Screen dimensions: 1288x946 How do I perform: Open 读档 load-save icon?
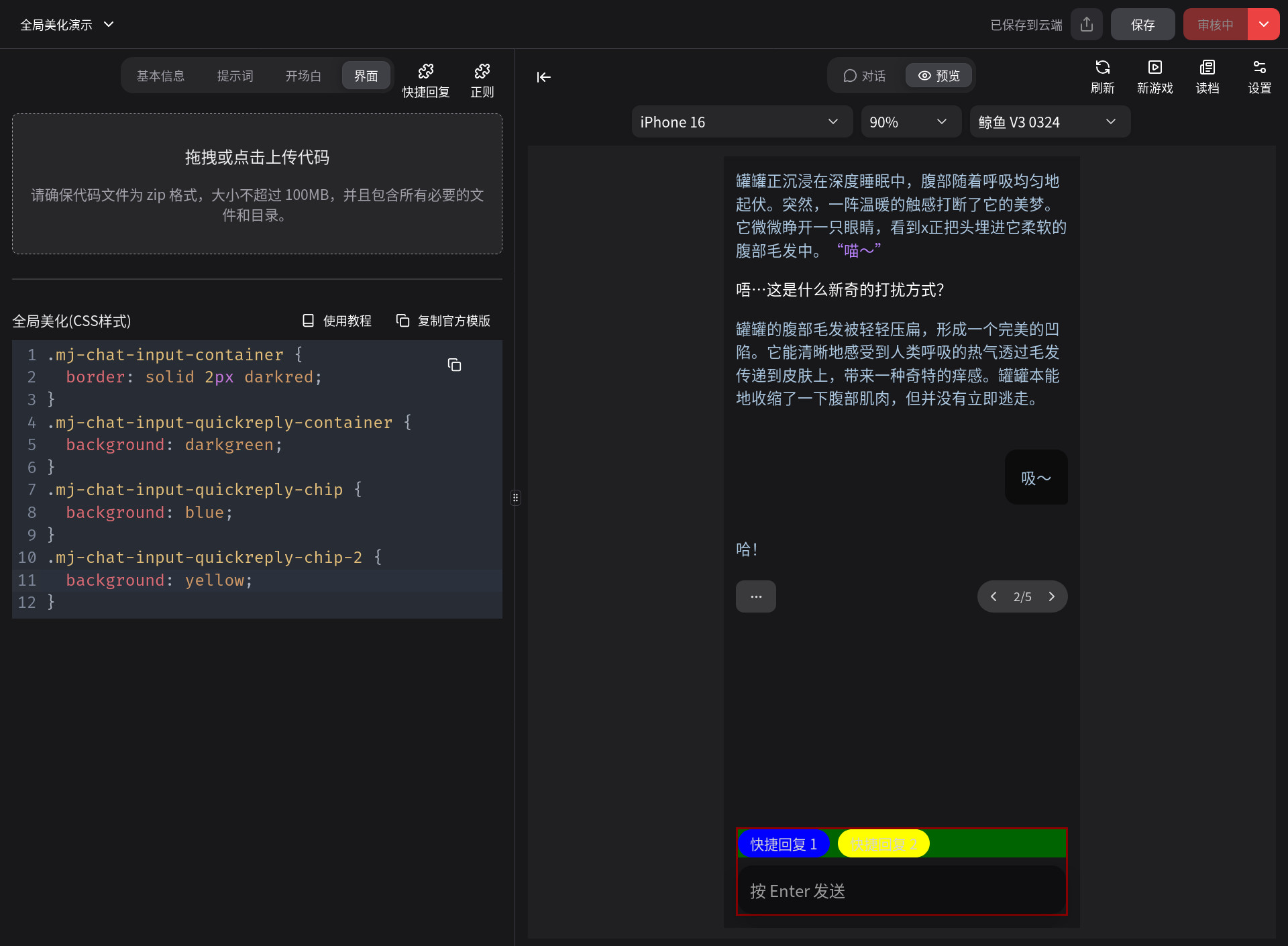tap(1207, 68)
